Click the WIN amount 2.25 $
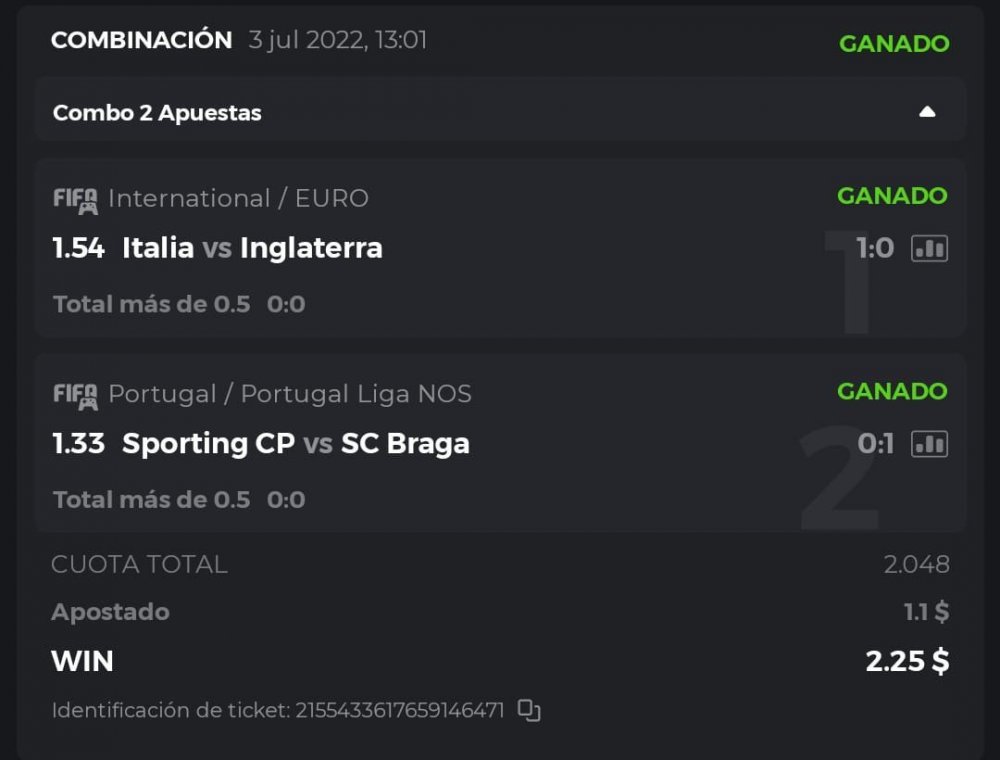The height and width of the screenshot is (760, 1000). [907, 661]
